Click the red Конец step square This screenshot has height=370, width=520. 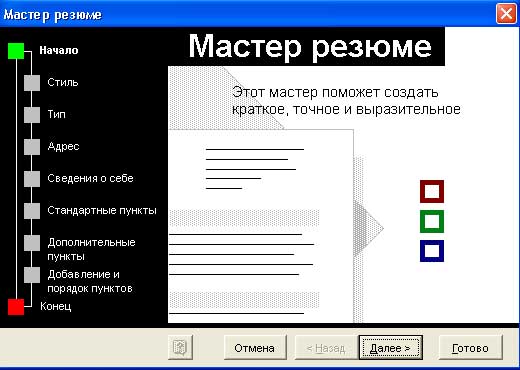[16, 307]
